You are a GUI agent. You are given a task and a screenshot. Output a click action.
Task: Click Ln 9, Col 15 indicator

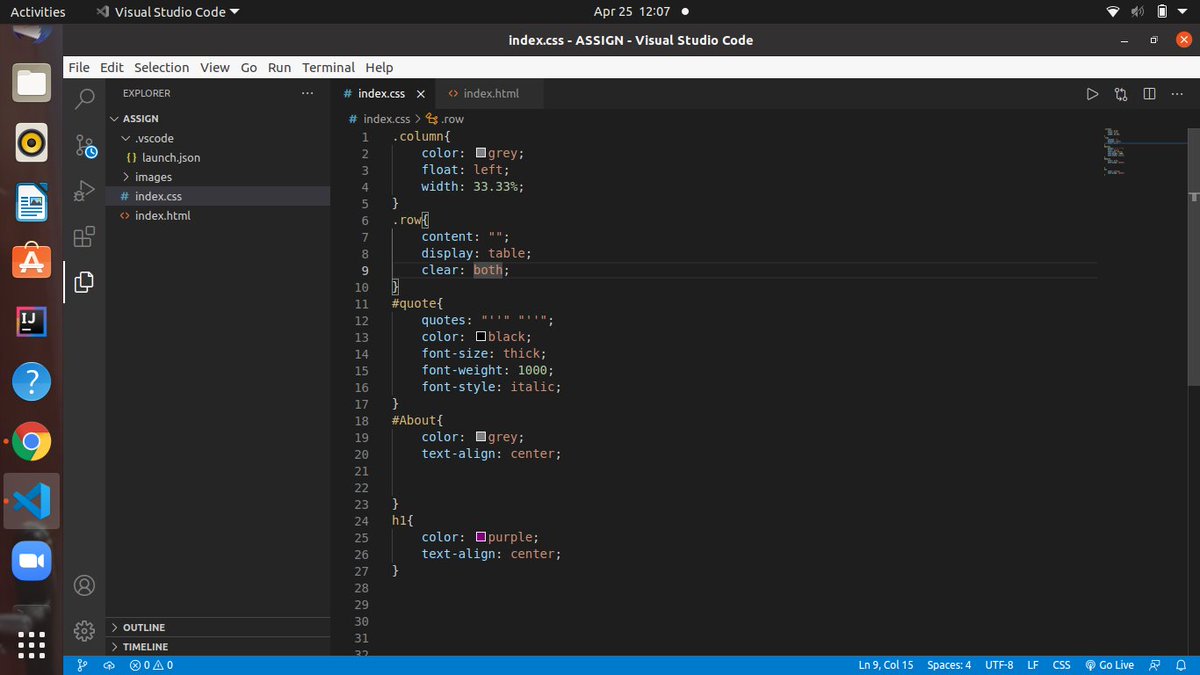click(886, 665)
